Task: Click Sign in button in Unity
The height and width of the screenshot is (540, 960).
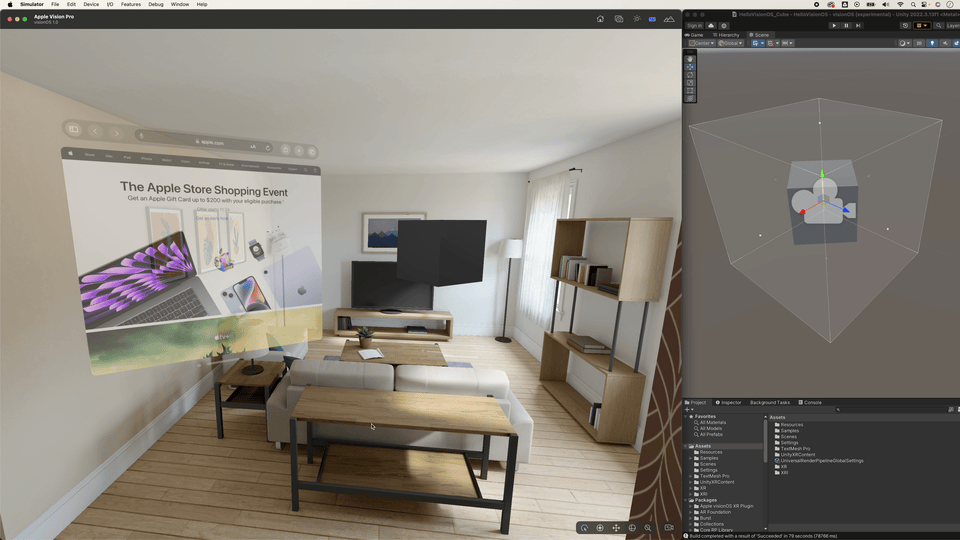Action: (x=694, y=26)
